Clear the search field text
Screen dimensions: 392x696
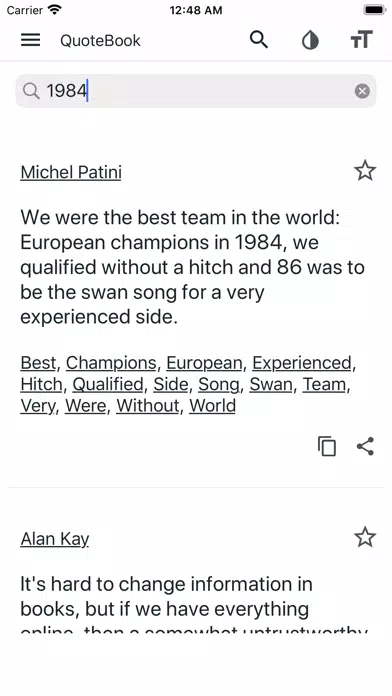(x=362, y=91)
